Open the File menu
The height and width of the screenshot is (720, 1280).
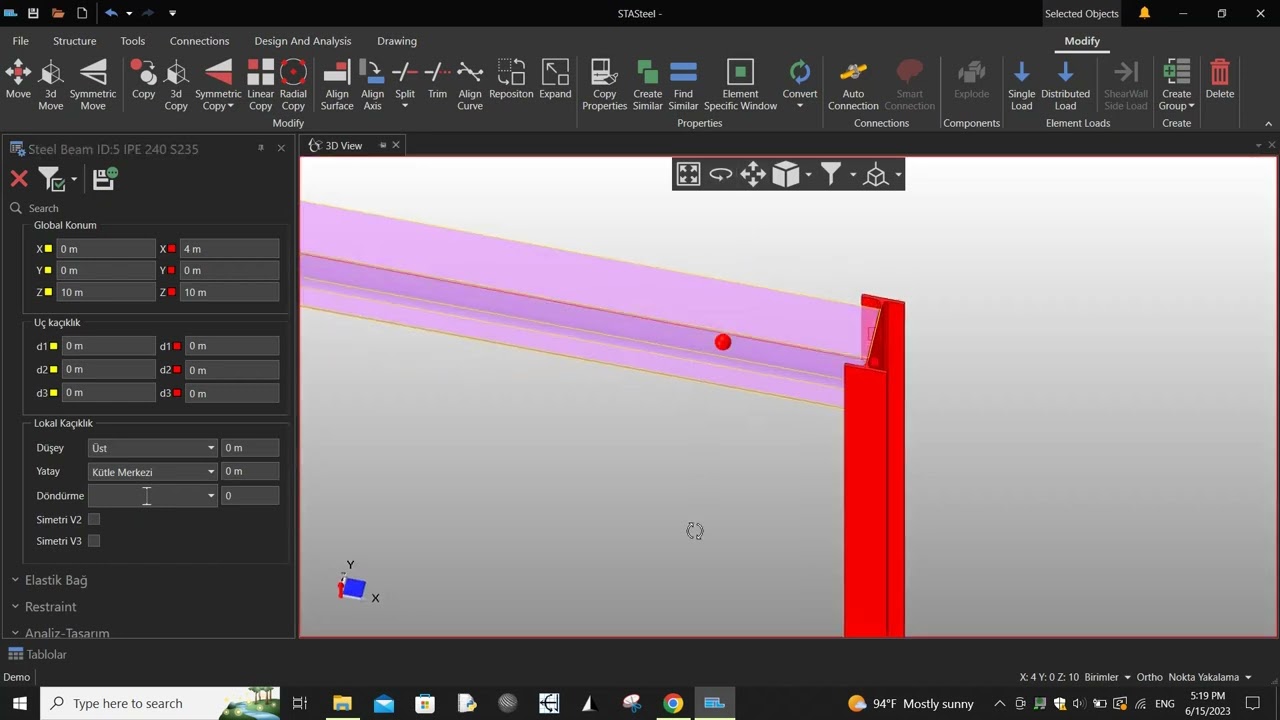pos(20,41)
